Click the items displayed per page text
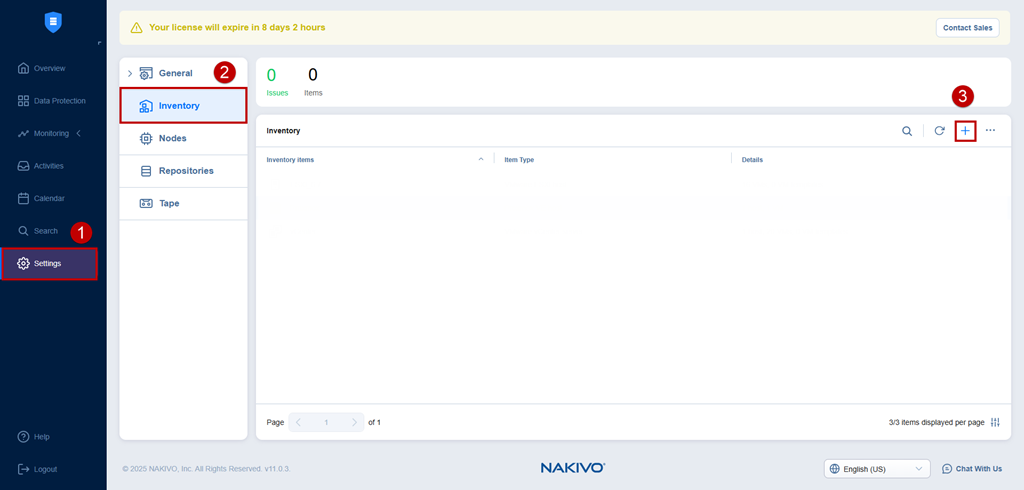The height and width of the screenshot is (490, 1024). pyautogui.click(x=936, y=422)
